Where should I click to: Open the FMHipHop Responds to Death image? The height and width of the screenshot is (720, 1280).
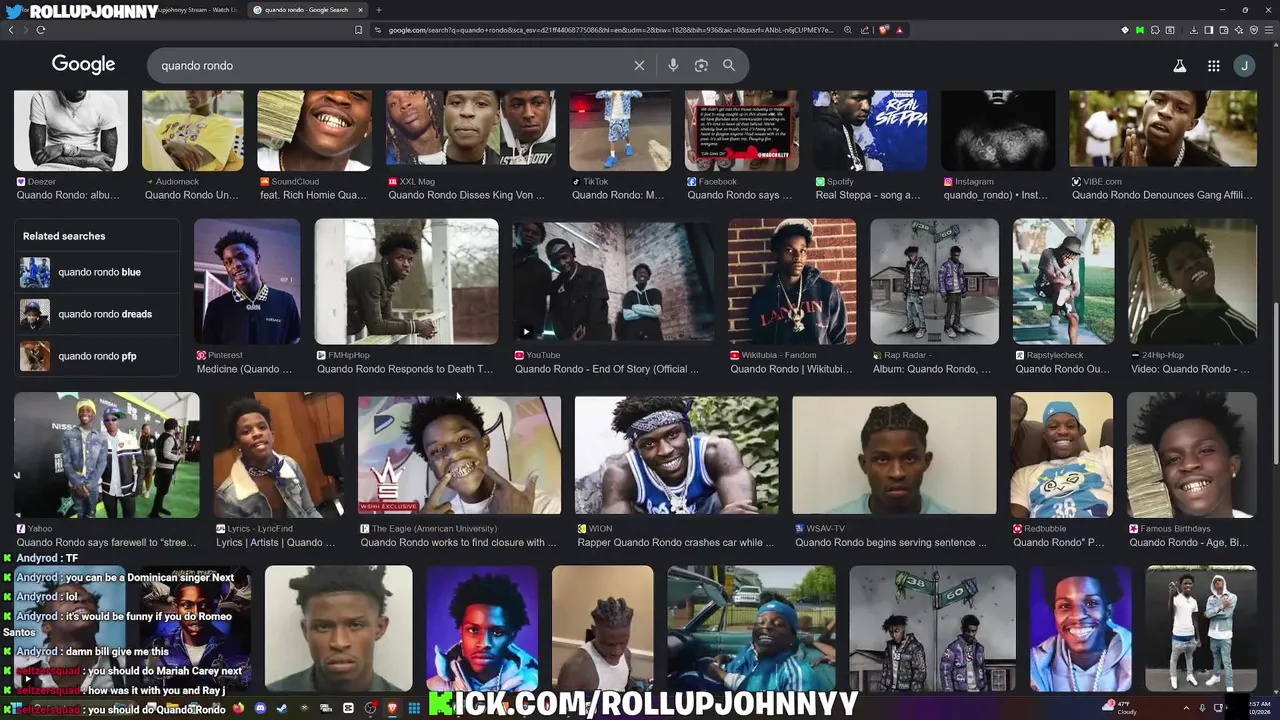406,282
